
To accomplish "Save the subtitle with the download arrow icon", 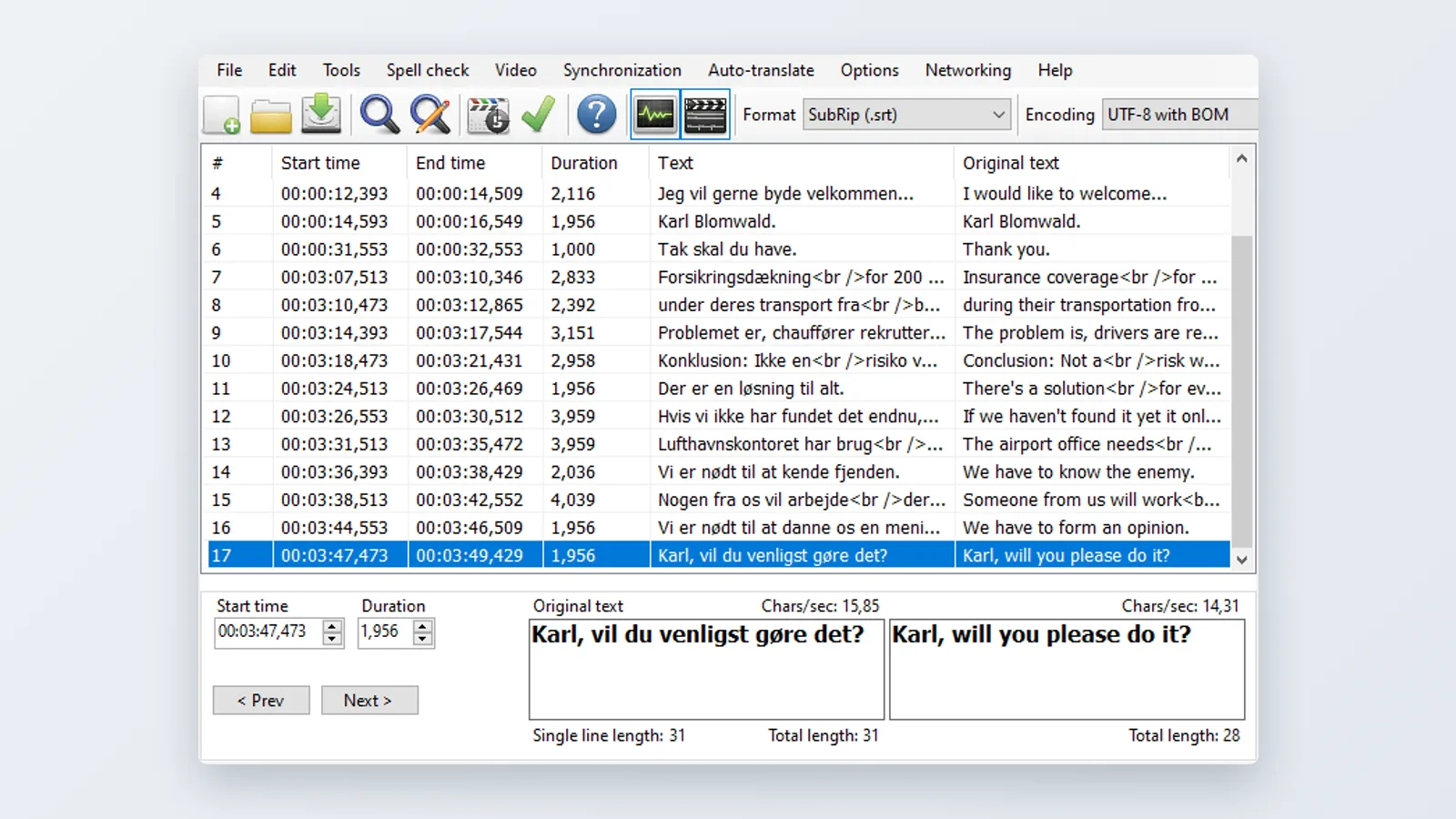I will pyautogui.click(x=321, y=114).
